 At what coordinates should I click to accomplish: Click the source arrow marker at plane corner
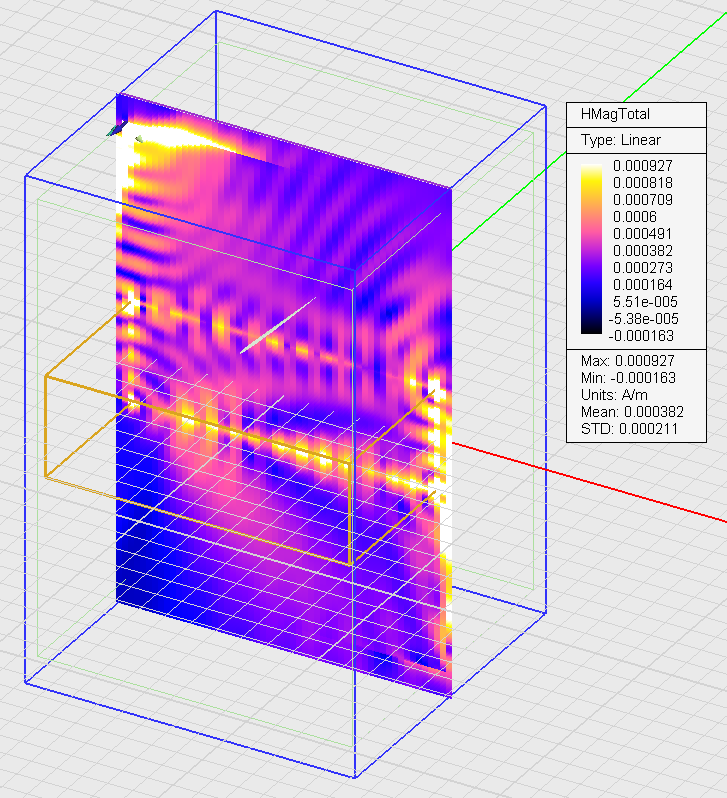pyautogui.click(x=118, y=128)
